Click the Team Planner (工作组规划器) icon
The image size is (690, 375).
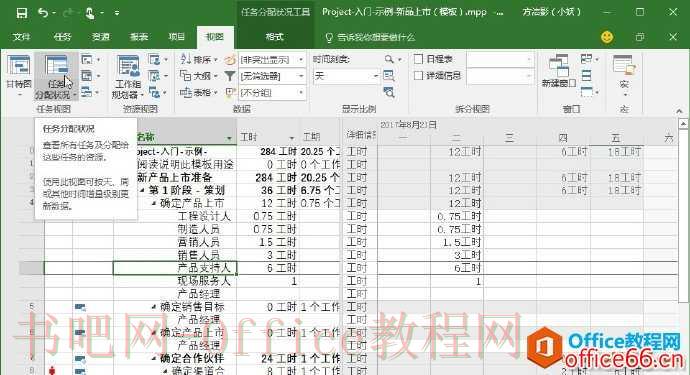coord(128,67)
